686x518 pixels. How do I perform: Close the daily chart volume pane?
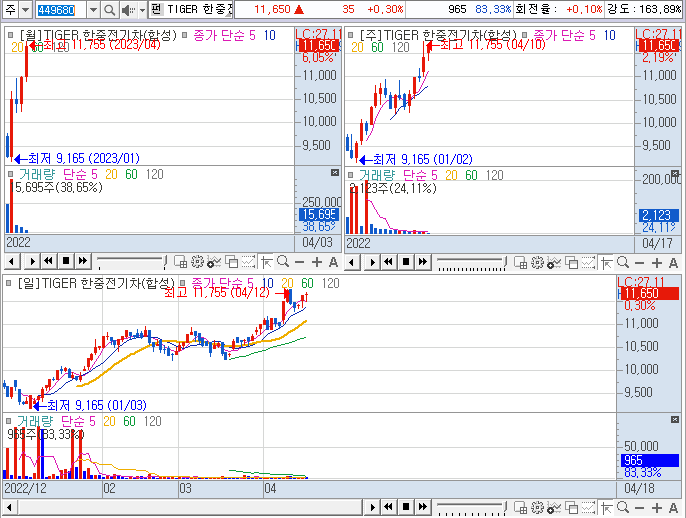tap(675, 420)
